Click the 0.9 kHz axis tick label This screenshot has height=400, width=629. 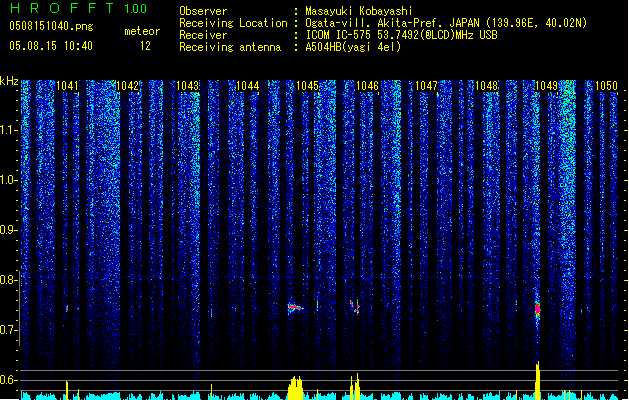(8, 230)
